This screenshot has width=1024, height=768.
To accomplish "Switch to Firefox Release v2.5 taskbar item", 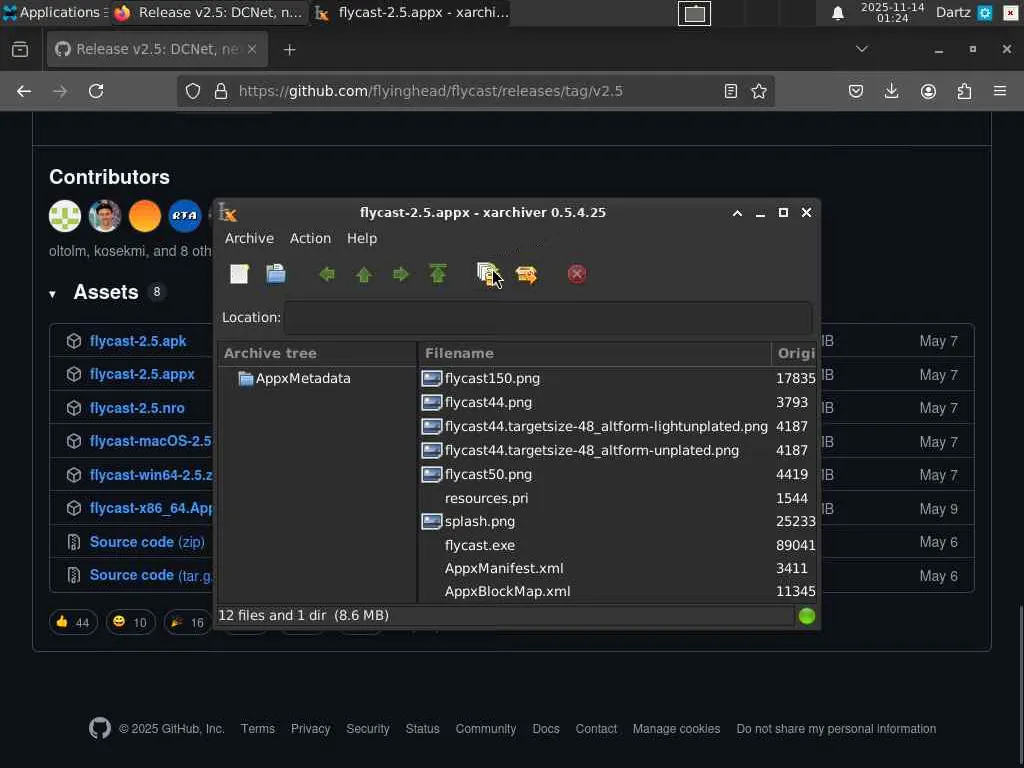I will pos(209,12).
